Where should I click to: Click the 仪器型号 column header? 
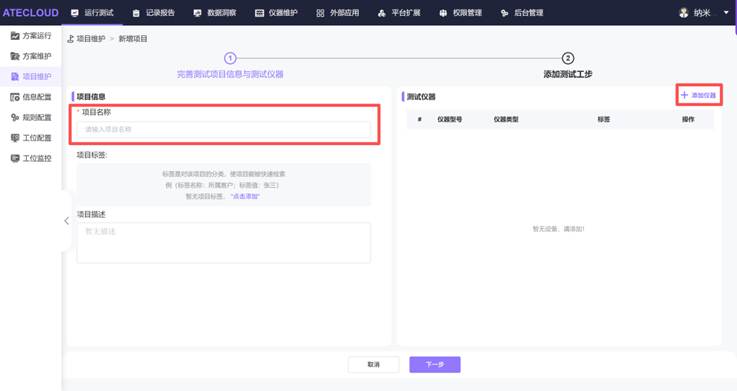coord(449,119)
